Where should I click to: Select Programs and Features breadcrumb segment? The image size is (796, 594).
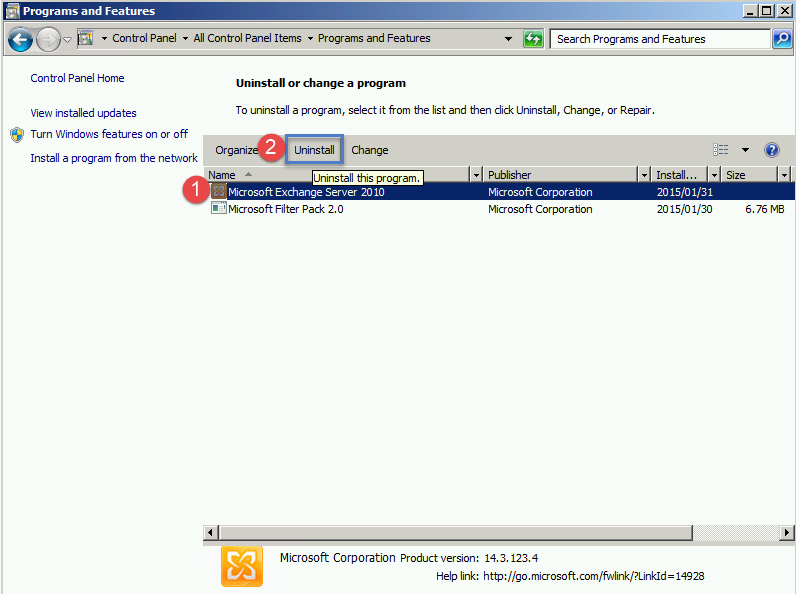coord(374,38)
